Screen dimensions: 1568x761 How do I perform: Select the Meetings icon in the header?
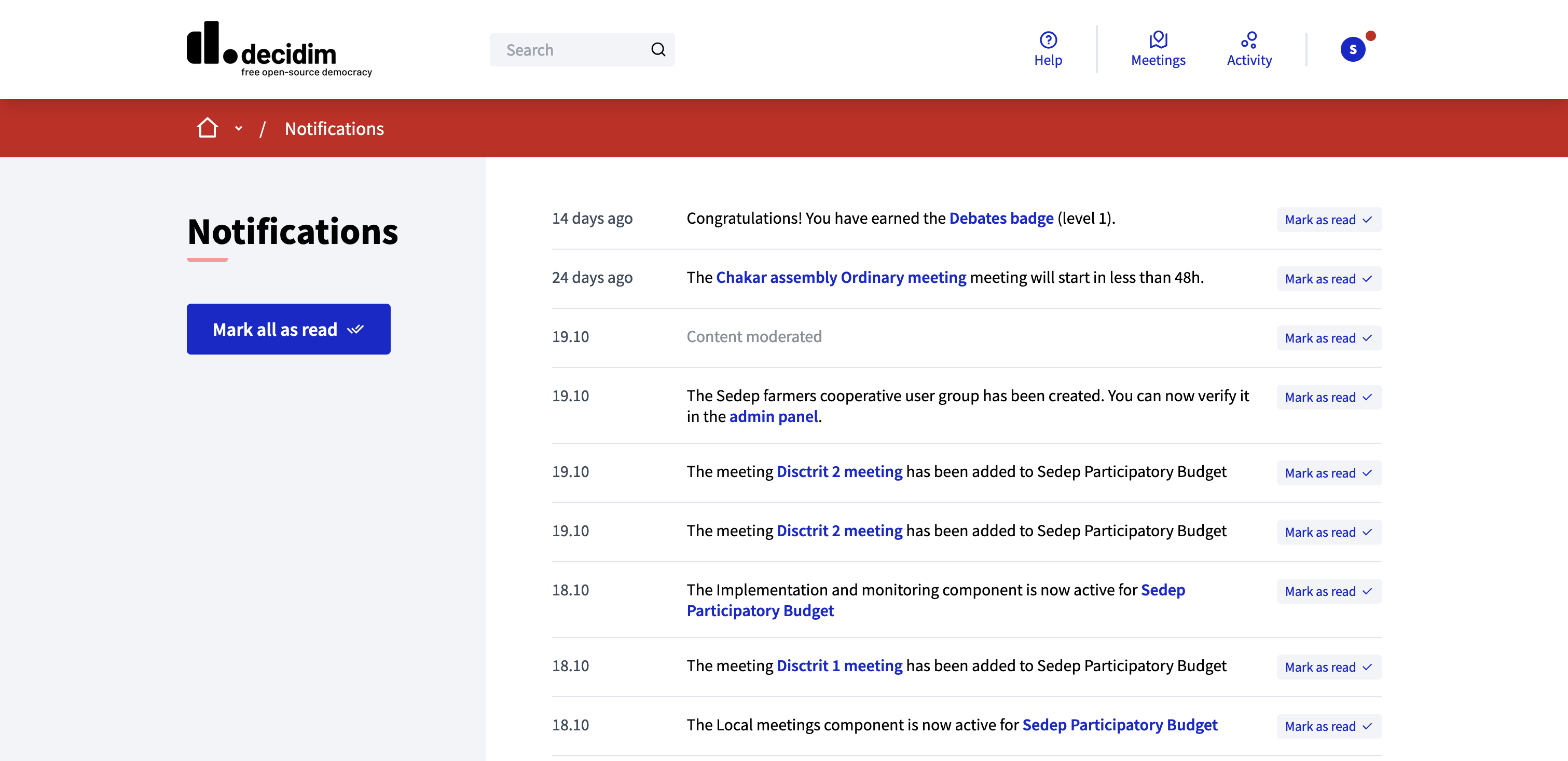(x=1158, y=39)
